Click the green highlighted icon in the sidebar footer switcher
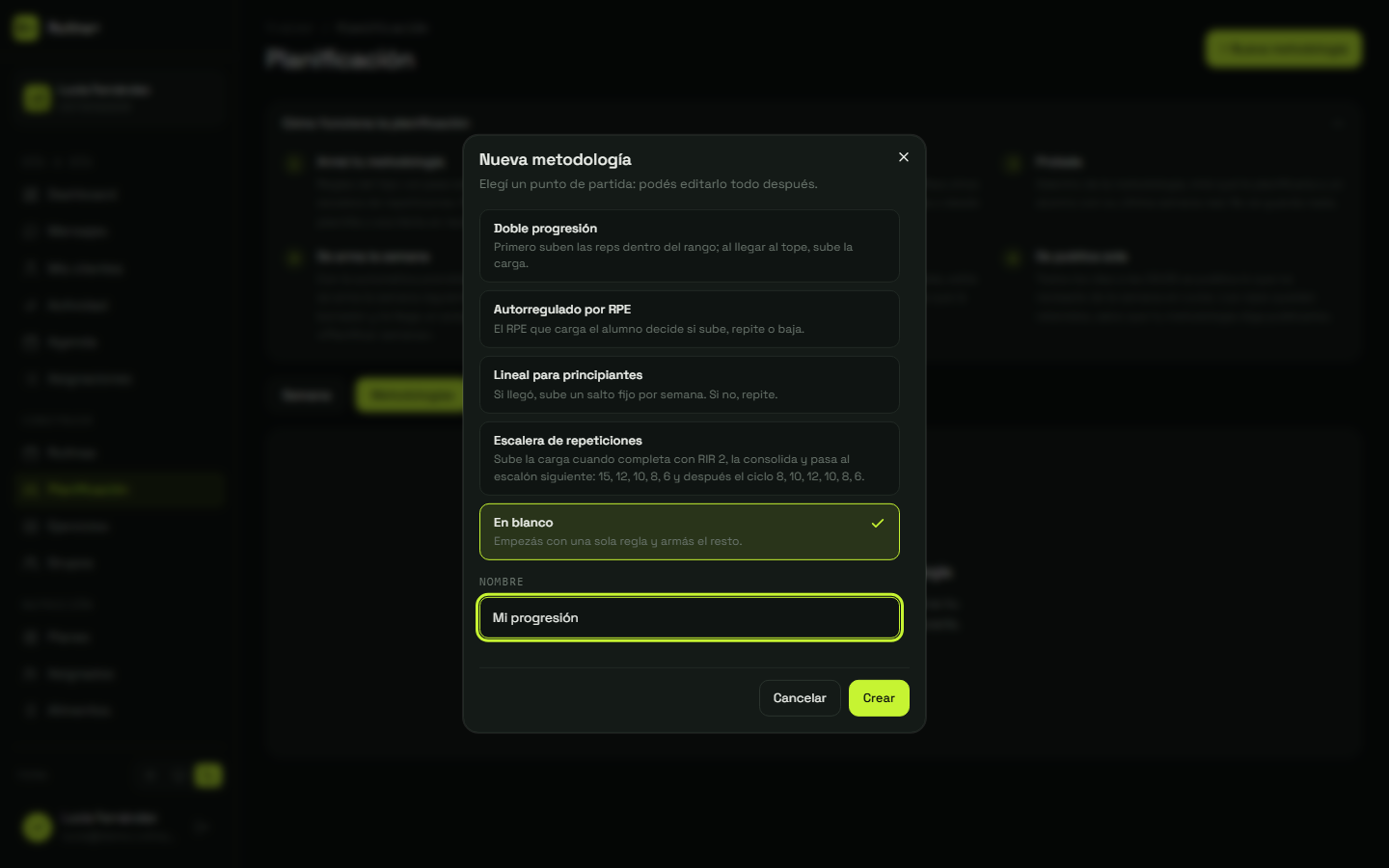1389x868 pixels. coord(208,774)
